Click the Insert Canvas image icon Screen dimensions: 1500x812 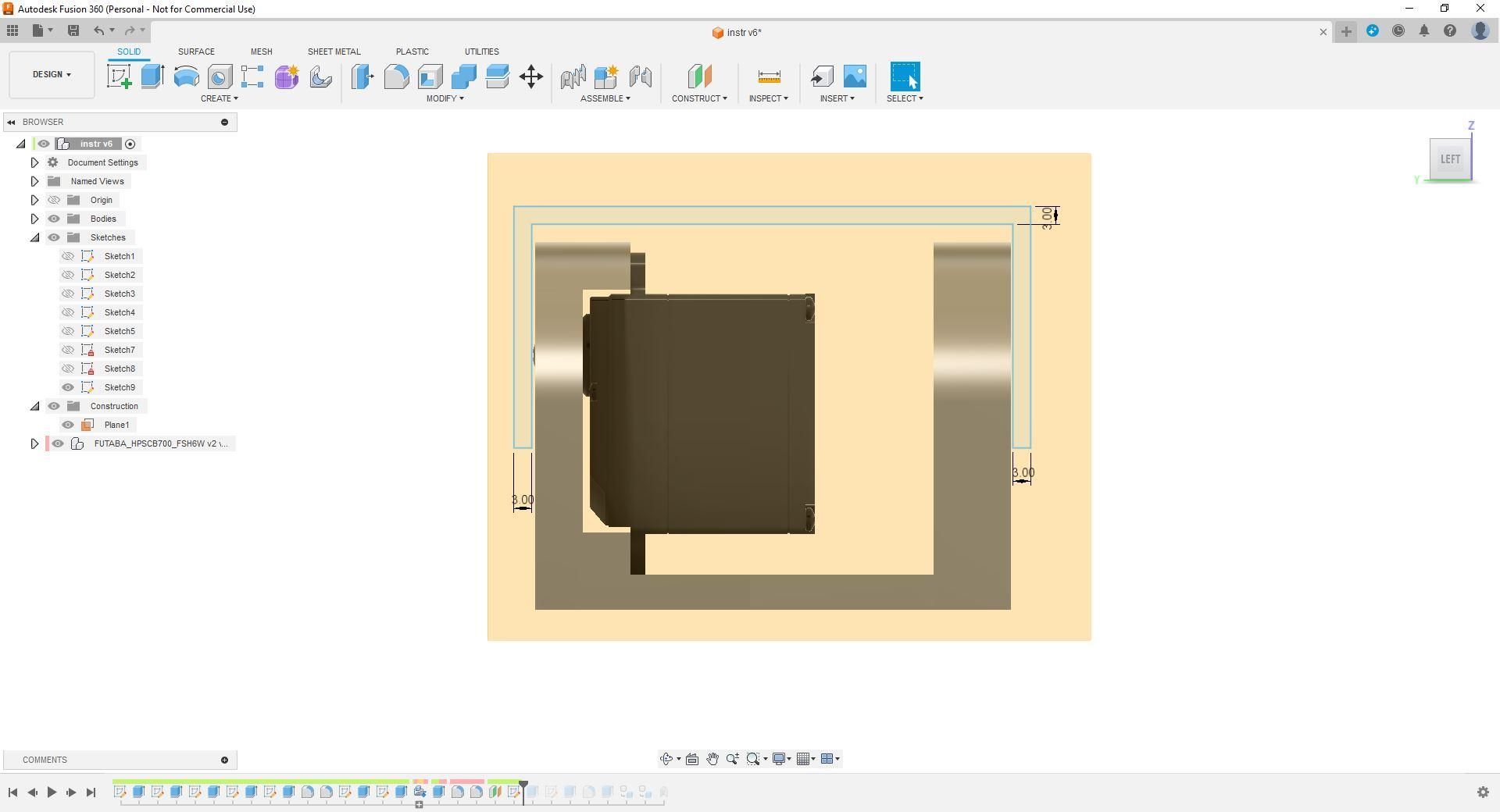pyautogui.click(x=855, y=77)
